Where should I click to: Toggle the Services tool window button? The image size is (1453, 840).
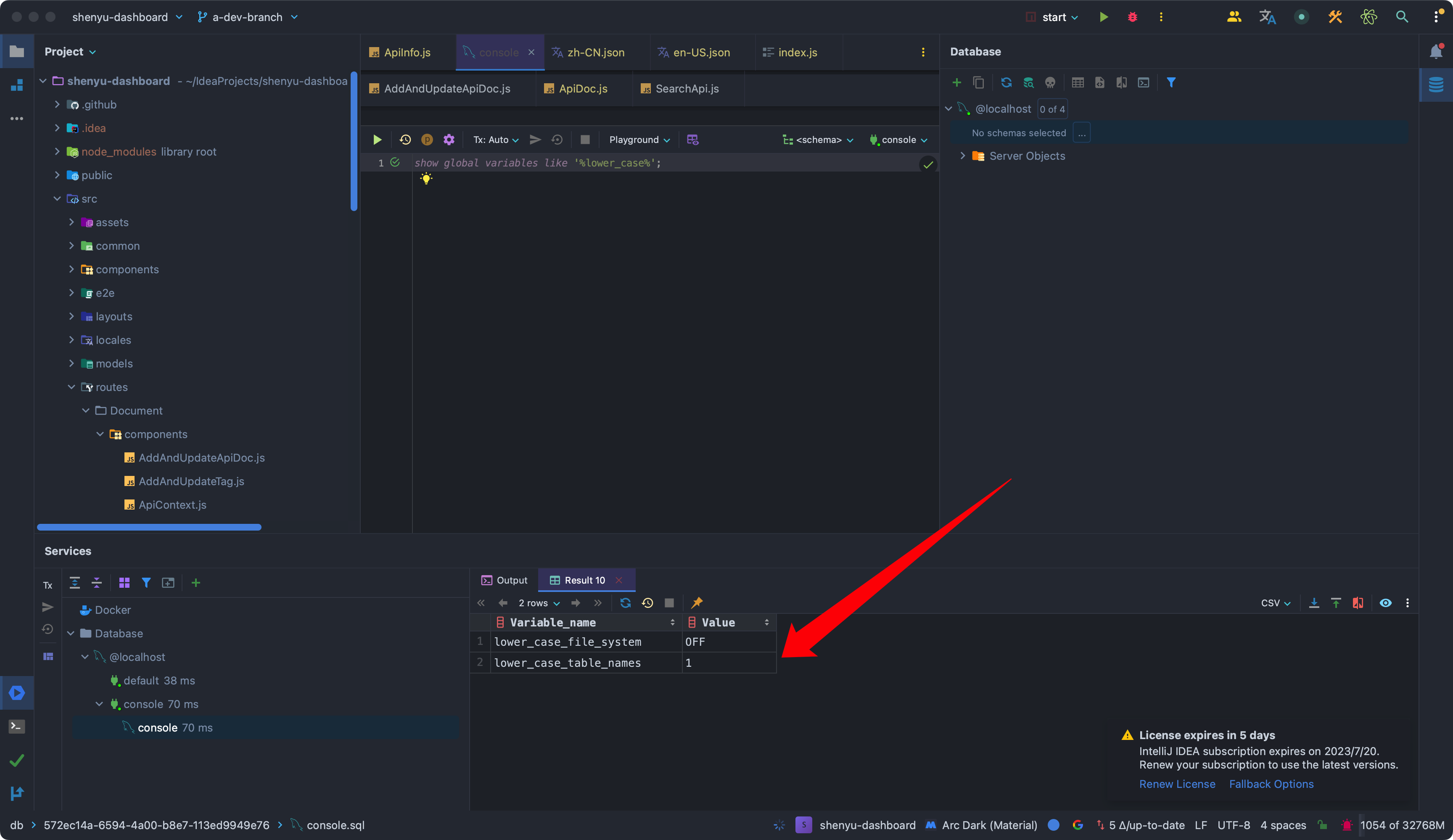tap(17, 692)
